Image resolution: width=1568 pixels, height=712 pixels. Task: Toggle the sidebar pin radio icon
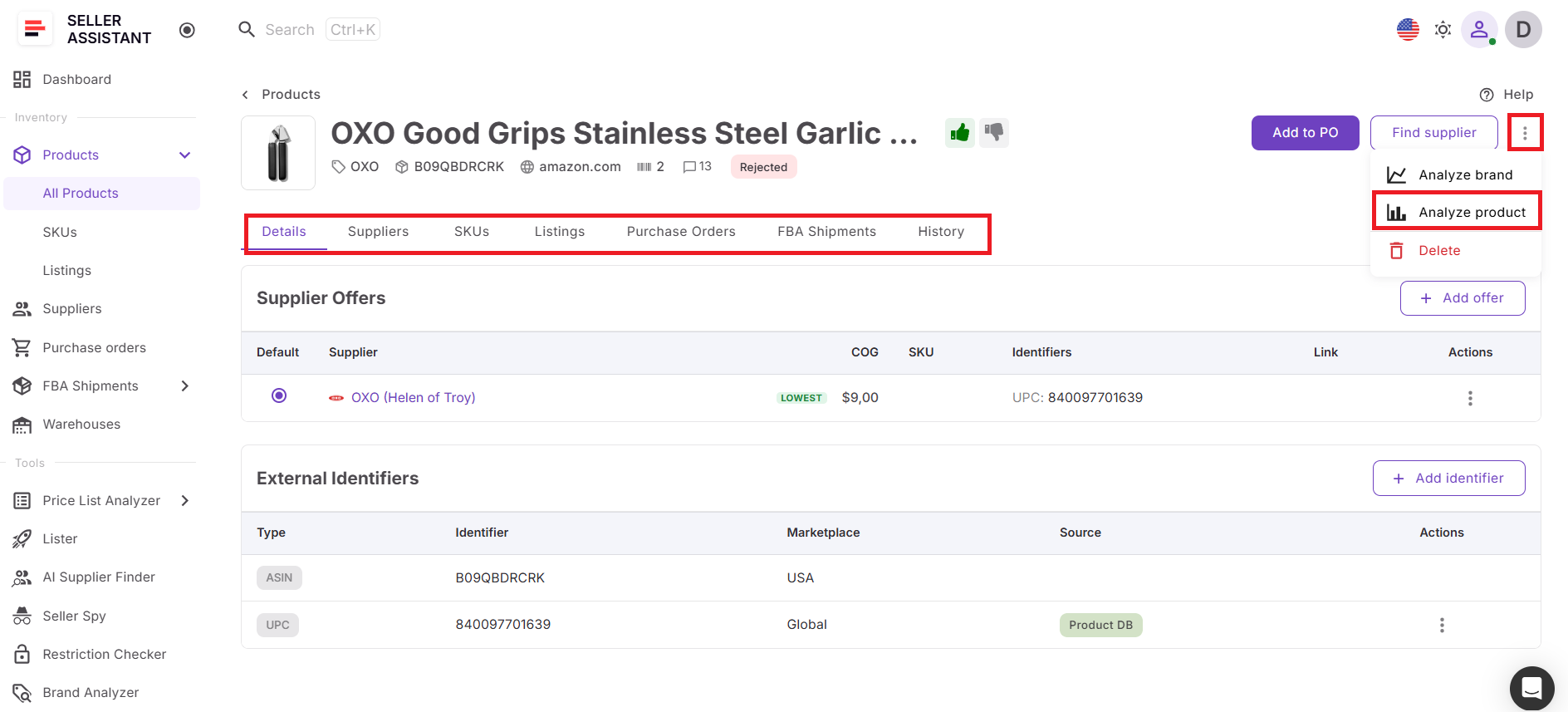point(187,30)
